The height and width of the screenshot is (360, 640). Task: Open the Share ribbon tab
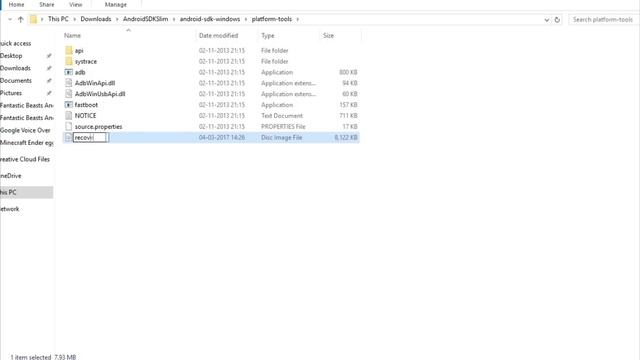[x=47, y=4]
